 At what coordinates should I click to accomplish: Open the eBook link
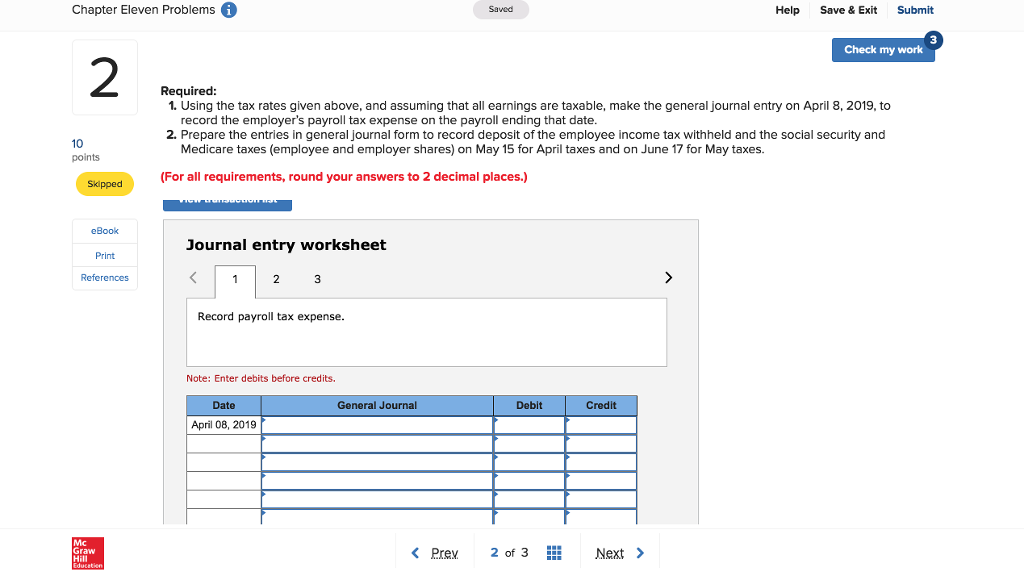click(104, 231)
